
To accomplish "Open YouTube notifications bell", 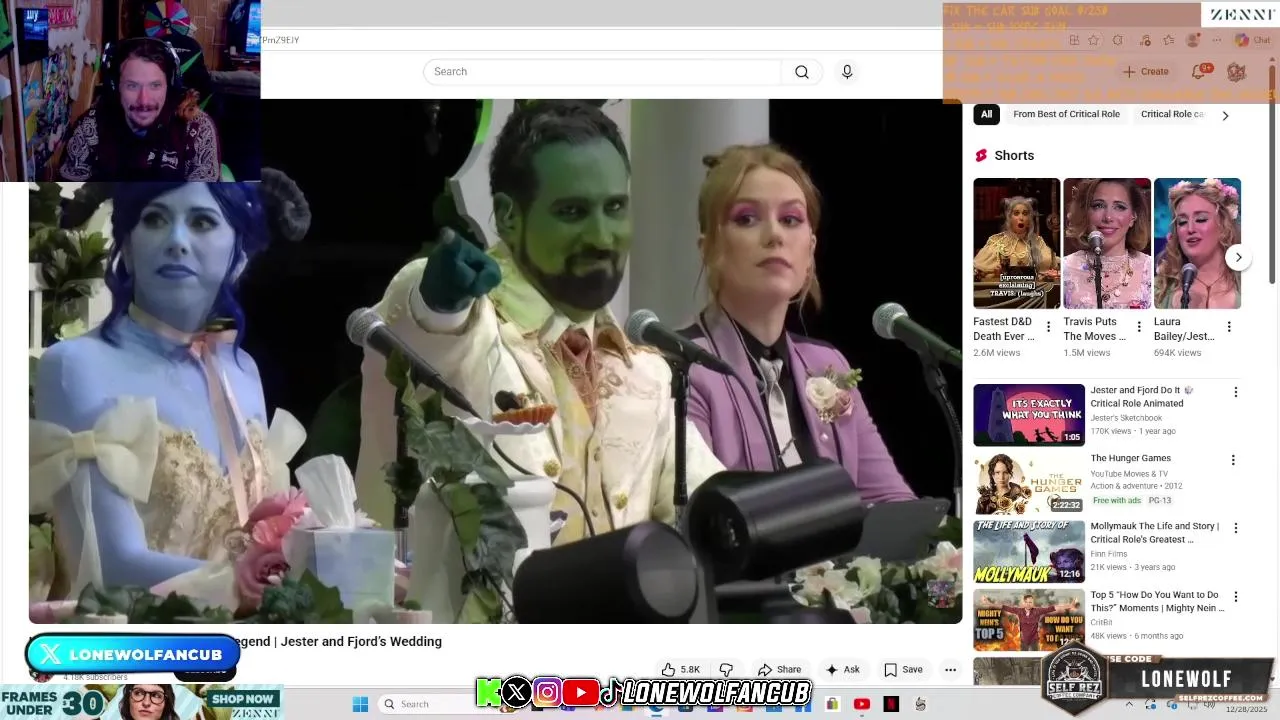I will (1199, 72).
